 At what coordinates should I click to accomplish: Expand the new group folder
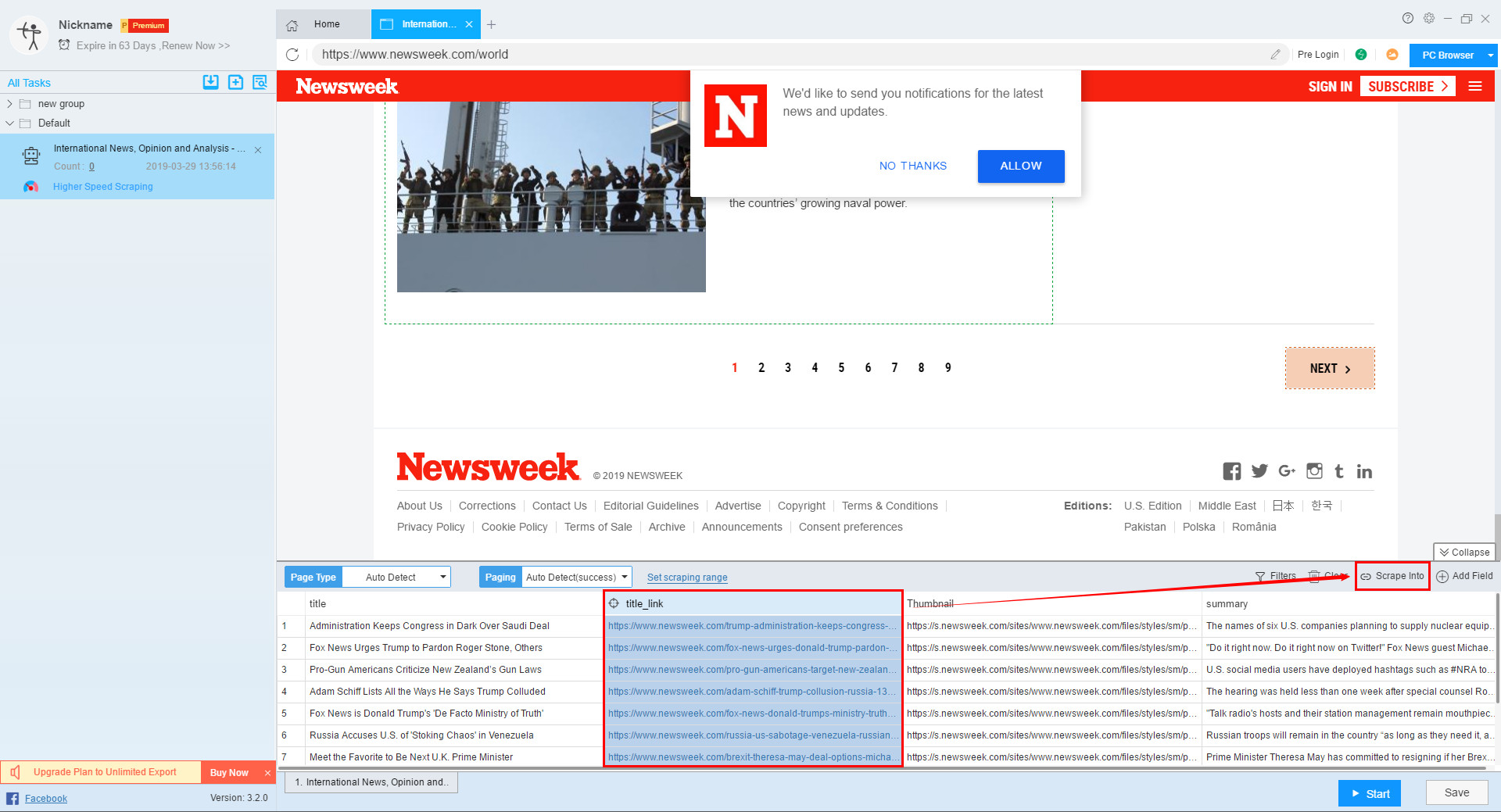coord(9,104)
